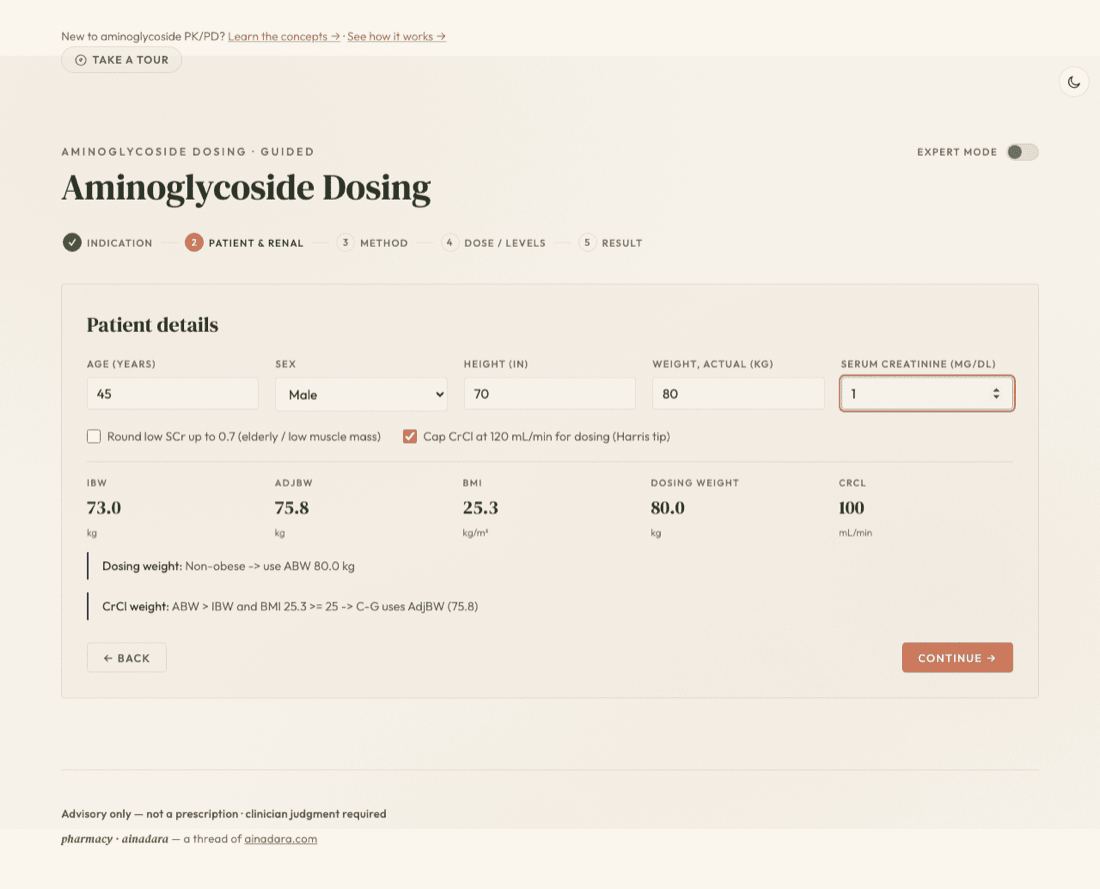The image size is (1100, 889).
Task: Open Learn the concepts link
Action: click(x=283, y=36)
